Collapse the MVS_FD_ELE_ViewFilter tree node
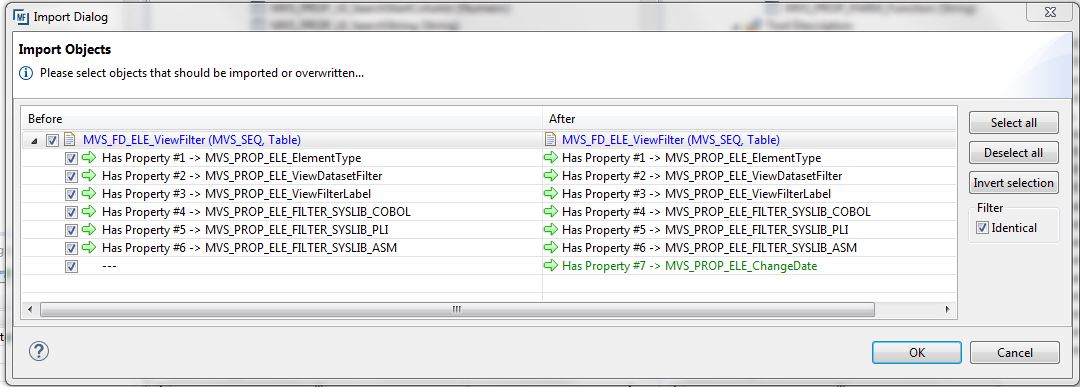Image resolution: width=1080 pixels, height=387 pixels. click(34, 140)
